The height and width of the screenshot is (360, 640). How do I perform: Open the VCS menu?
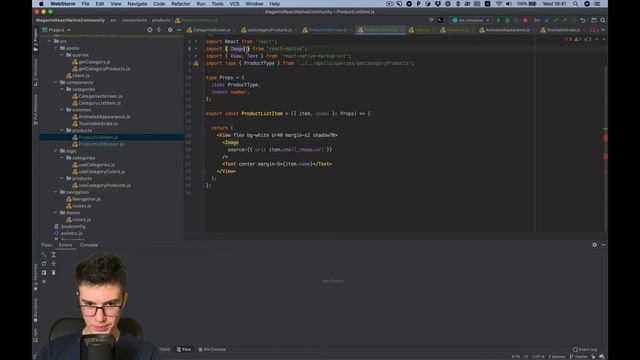pyautogui.click(x=234, y=4)
